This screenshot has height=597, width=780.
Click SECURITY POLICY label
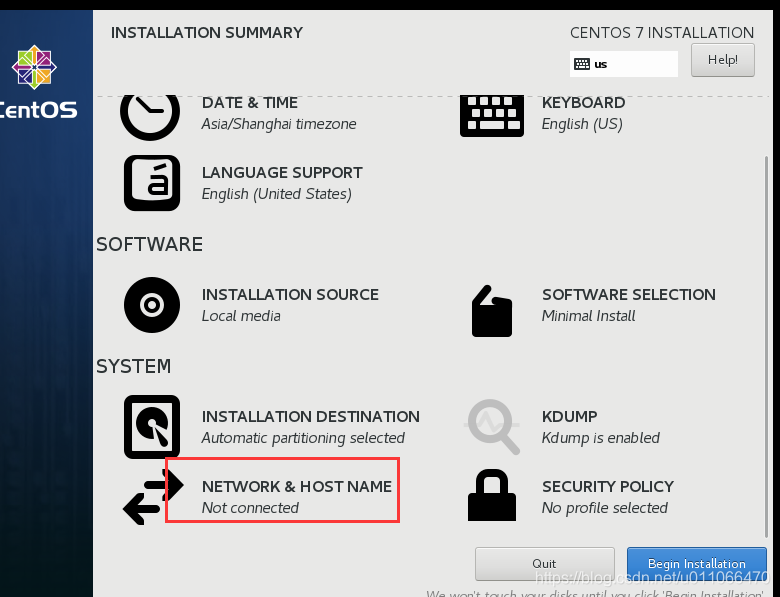pos(608,487)
